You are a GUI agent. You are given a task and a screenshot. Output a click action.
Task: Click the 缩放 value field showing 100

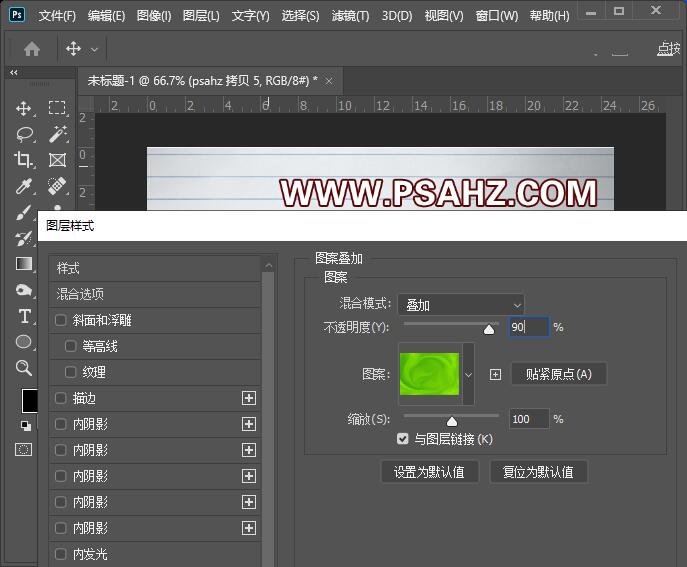[x=529, y=419]
